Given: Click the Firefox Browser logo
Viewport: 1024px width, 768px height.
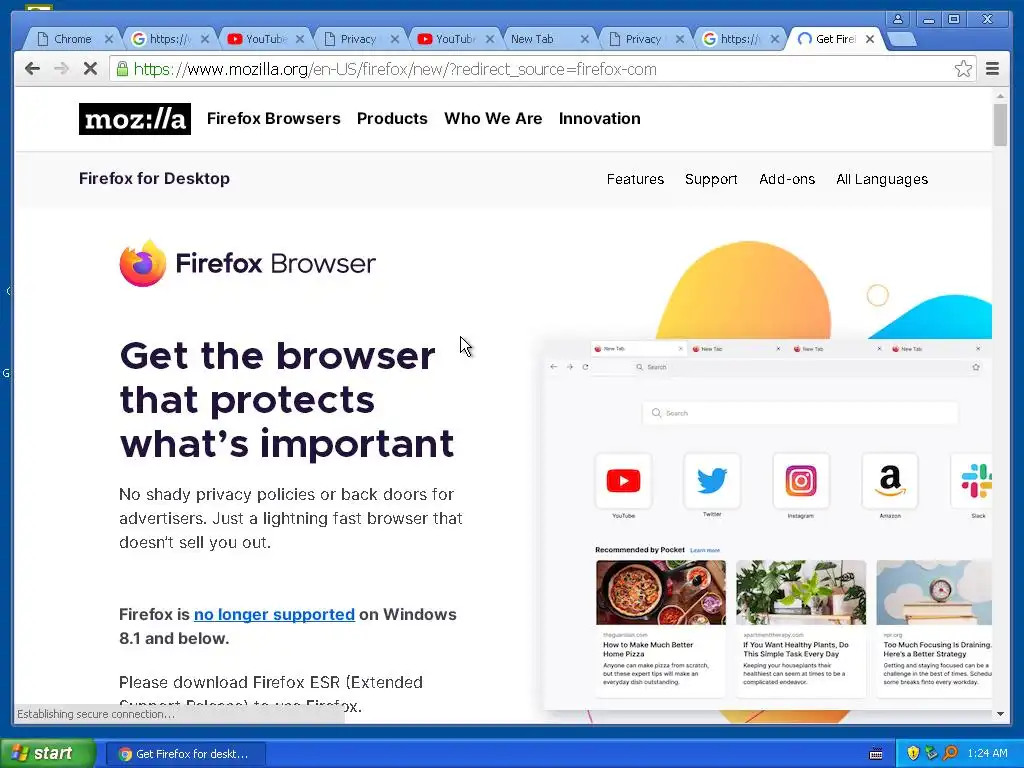Looking at the screenshot, I should point(248,263).
